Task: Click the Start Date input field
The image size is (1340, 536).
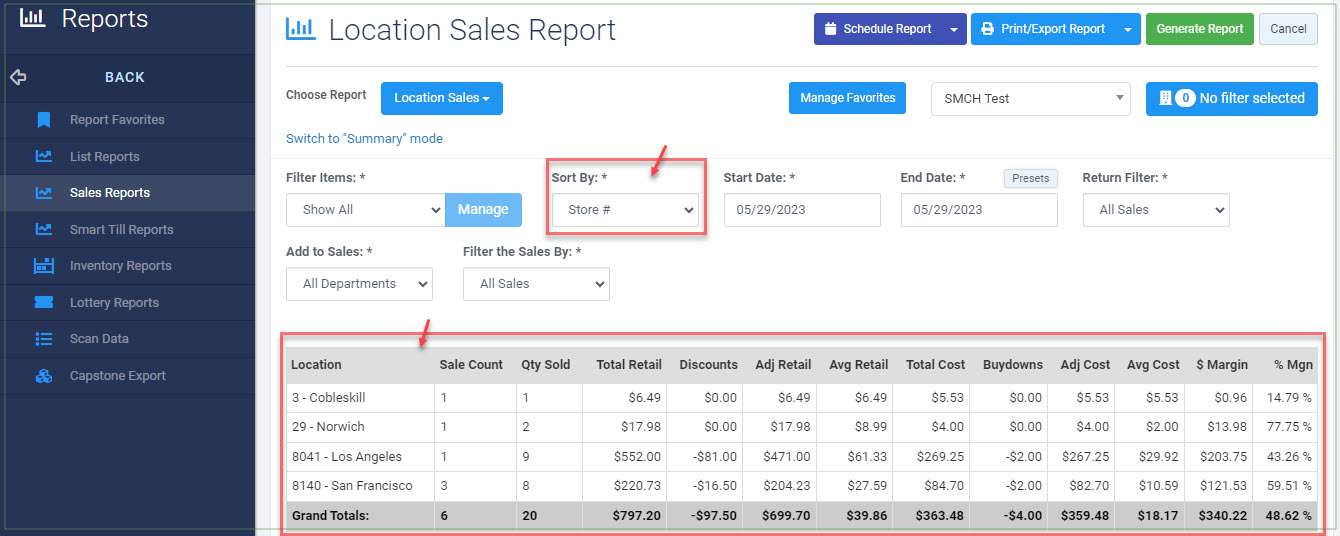Action: (801, 210)
